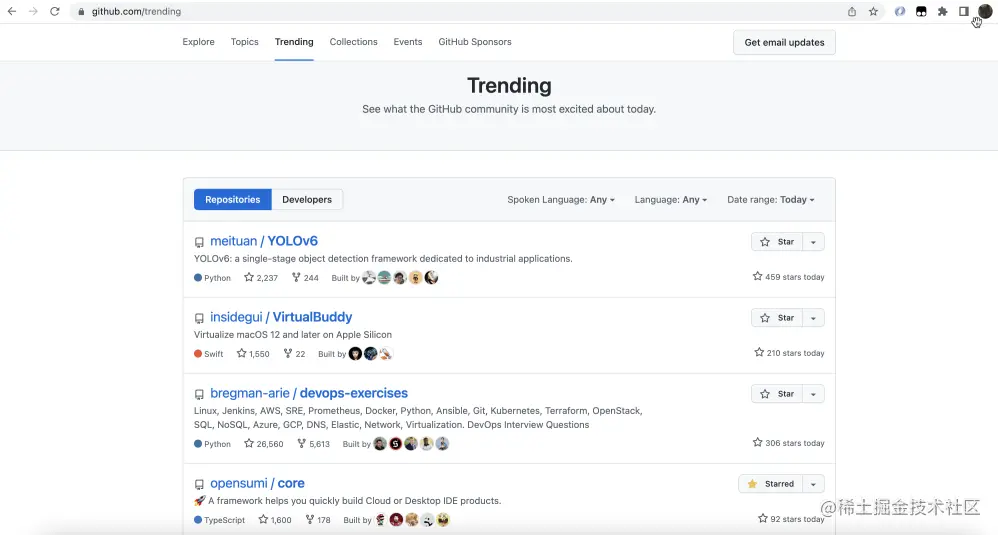
Task: Click the repo icon beside insidegui / VirtualBuddy
Action: [x=199, y=318]
